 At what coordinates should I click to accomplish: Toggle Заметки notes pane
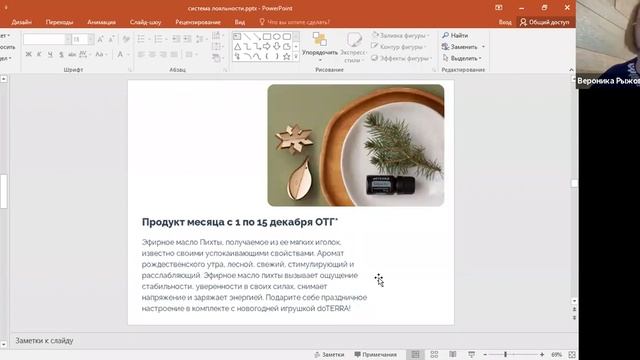click(329, 354)
